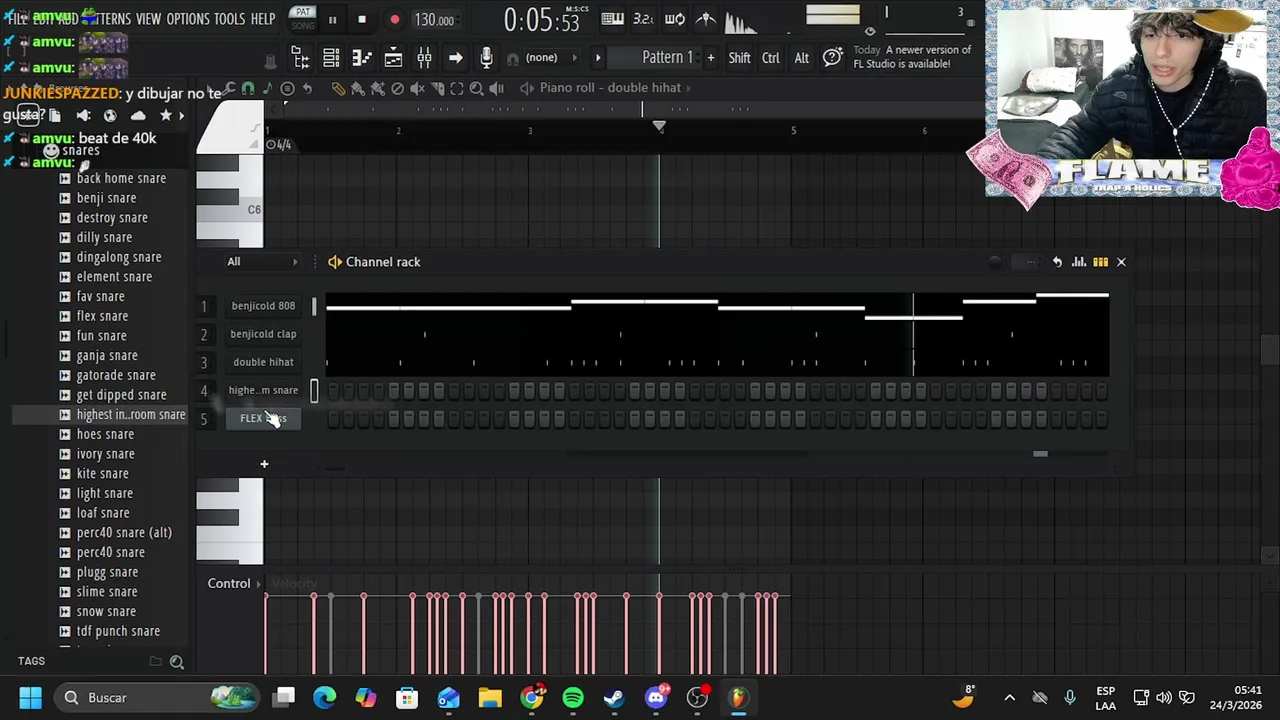Toggle the 3.2.1 countdown before recording
Screen dimensions: 1280x720
point(643,19)
